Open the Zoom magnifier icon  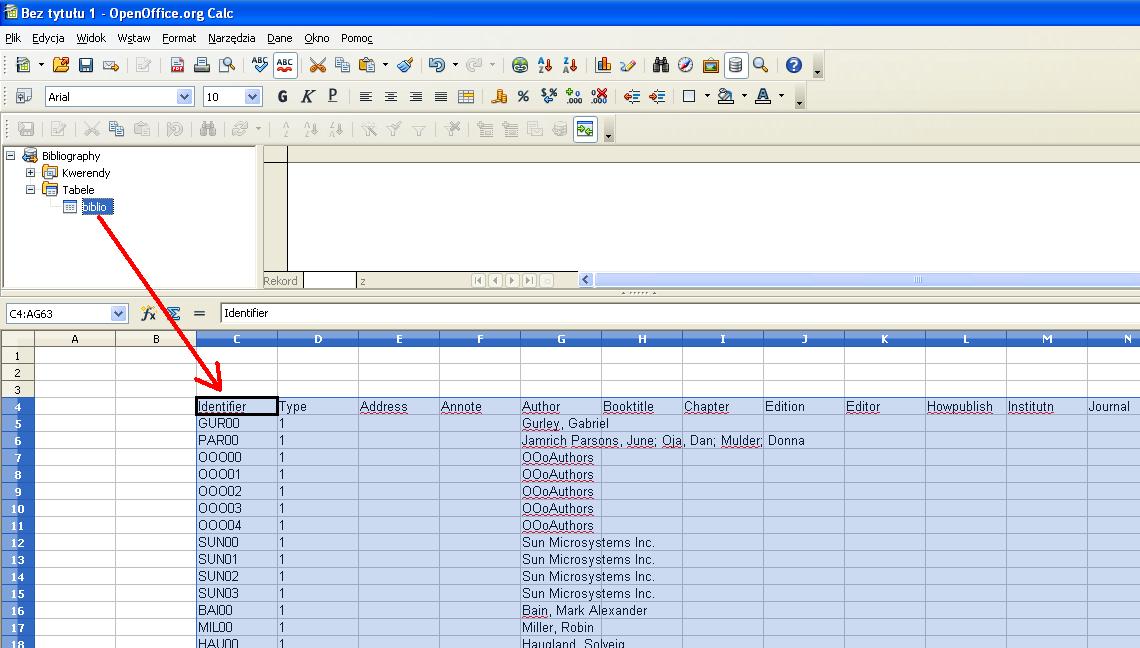[x=760, y=65]
